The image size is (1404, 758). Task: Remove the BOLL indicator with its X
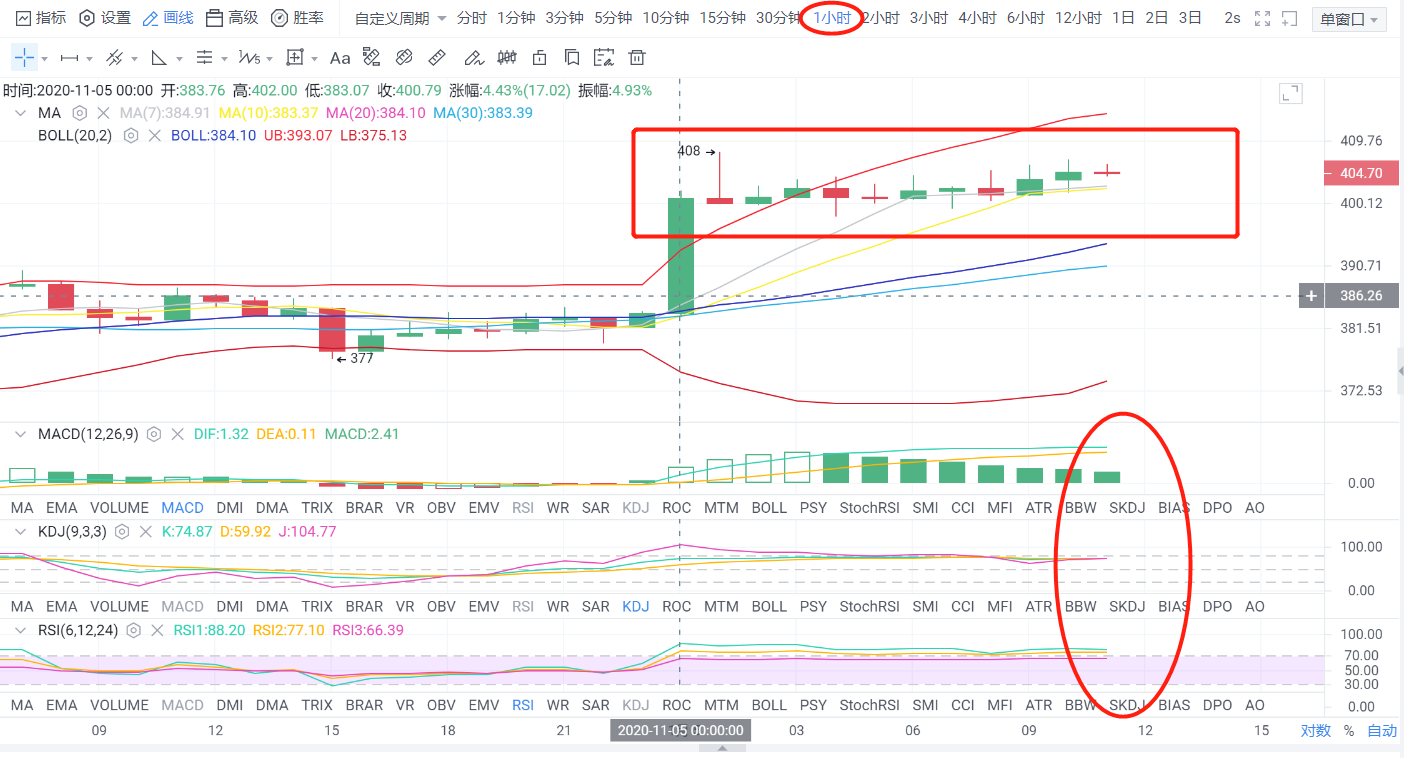point(154,135)
